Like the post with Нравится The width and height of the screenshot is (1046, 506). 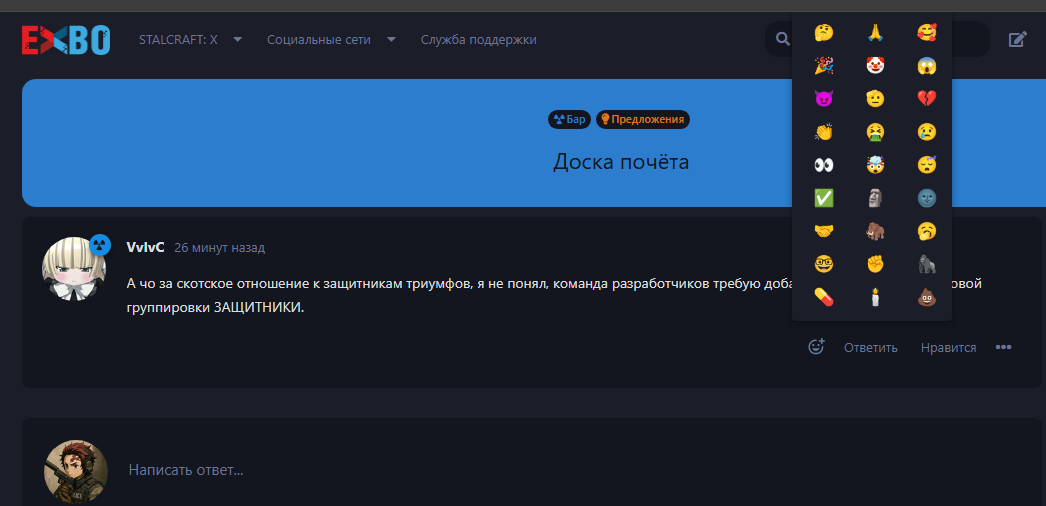point(948,347)
